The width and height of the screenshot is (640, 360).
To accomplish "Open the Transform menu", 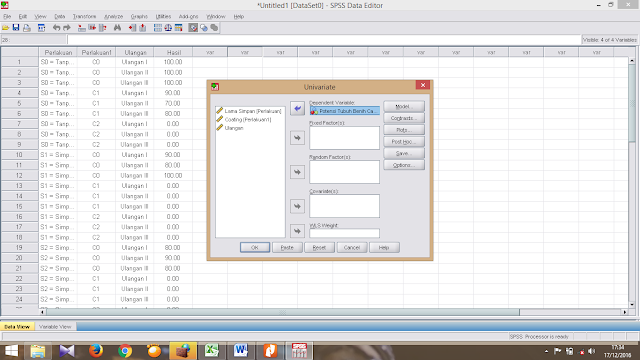I will tap(84, 16).
